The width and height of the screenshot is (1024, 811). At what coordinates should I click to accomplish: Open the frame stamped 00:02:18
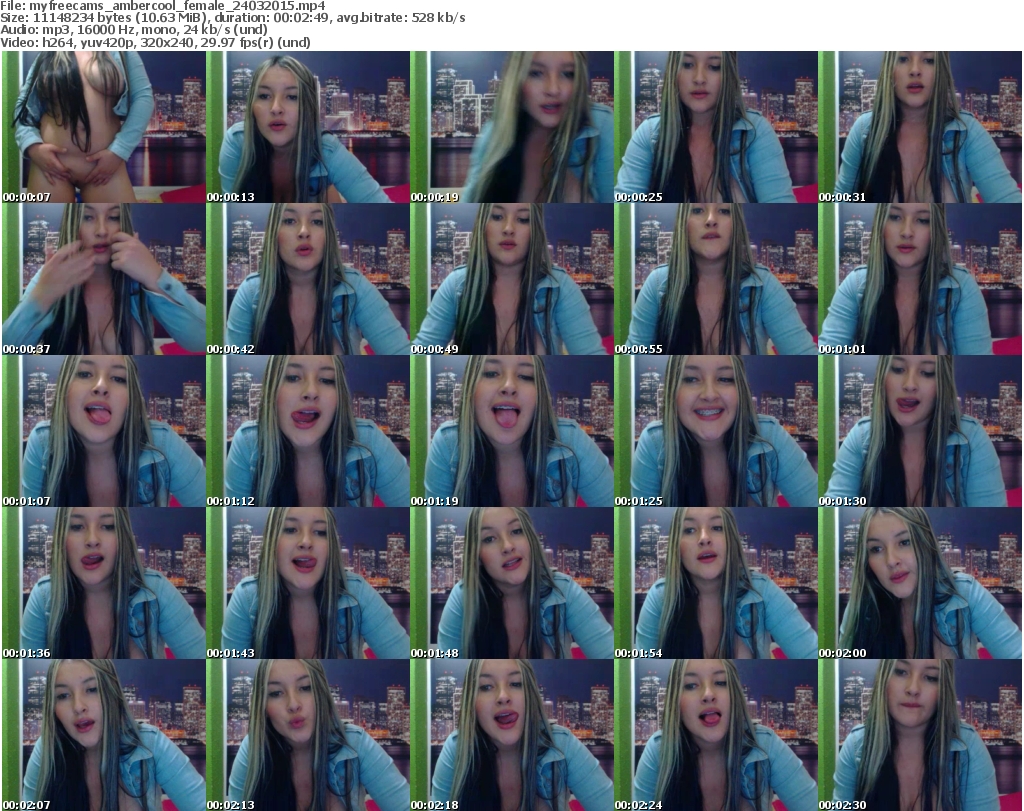pos(512,735)
